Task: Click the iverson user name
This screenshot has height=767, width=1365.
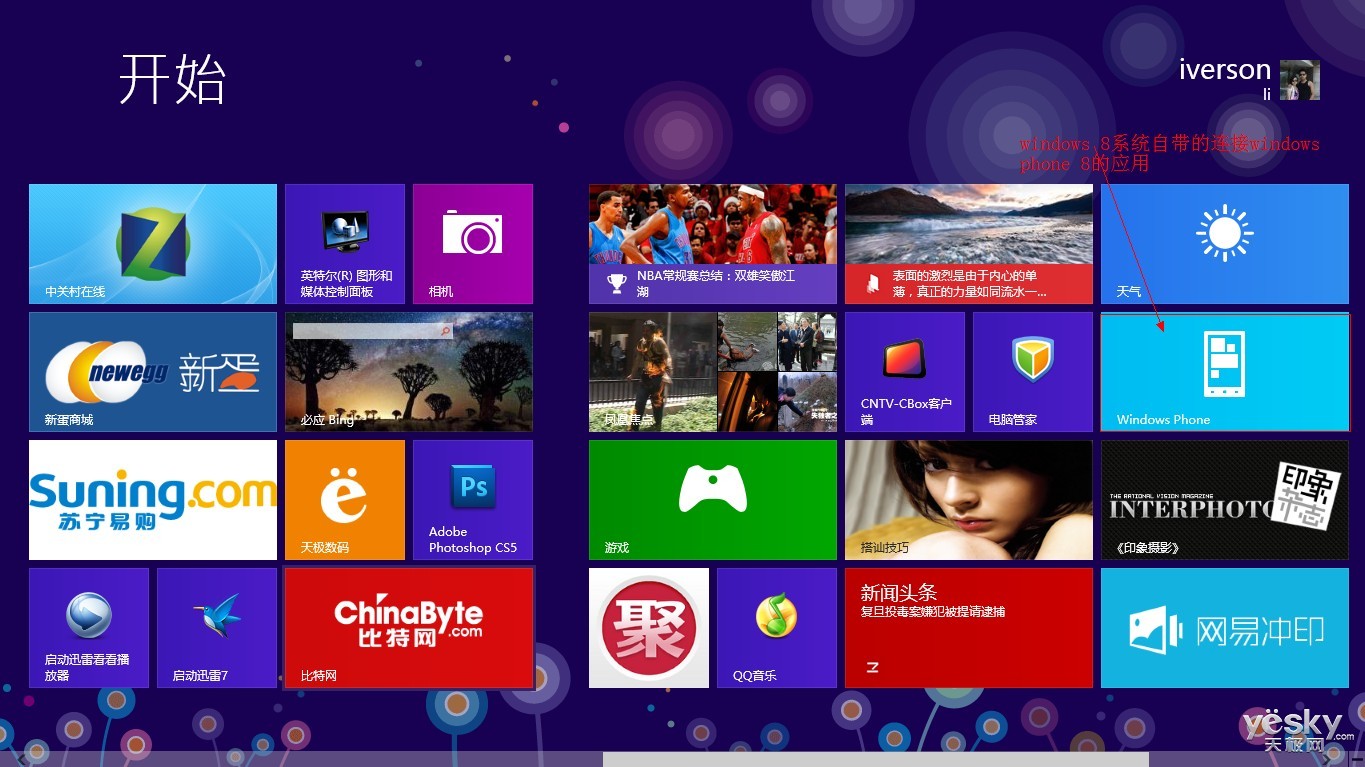Action: pos(1225,70)
